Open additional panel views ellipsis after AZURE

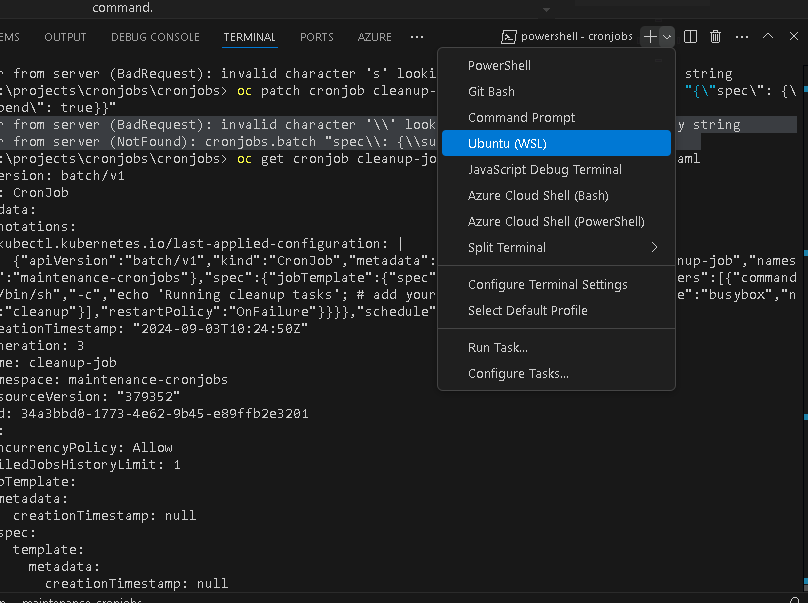click(417, 37)
